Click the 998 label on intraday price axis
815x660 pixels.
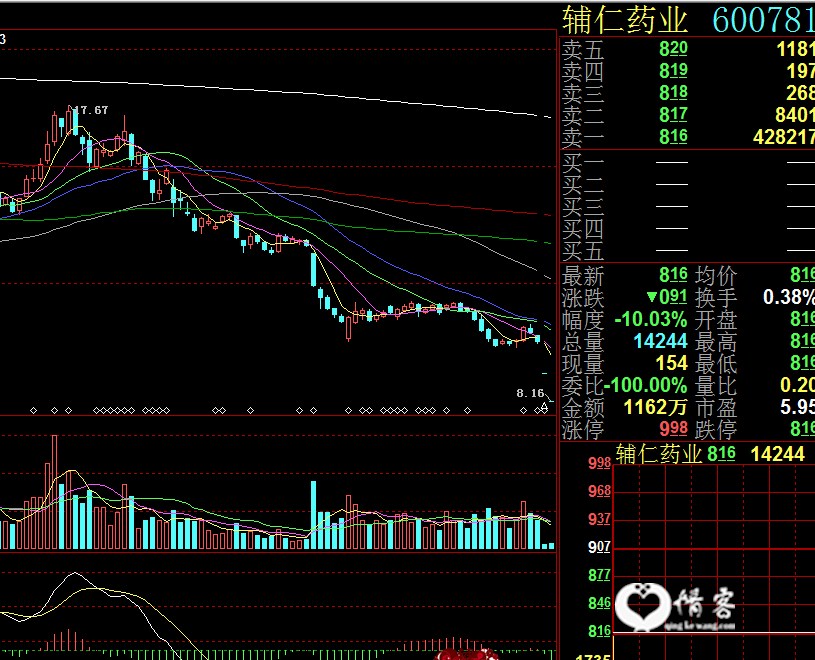point(599,463)
